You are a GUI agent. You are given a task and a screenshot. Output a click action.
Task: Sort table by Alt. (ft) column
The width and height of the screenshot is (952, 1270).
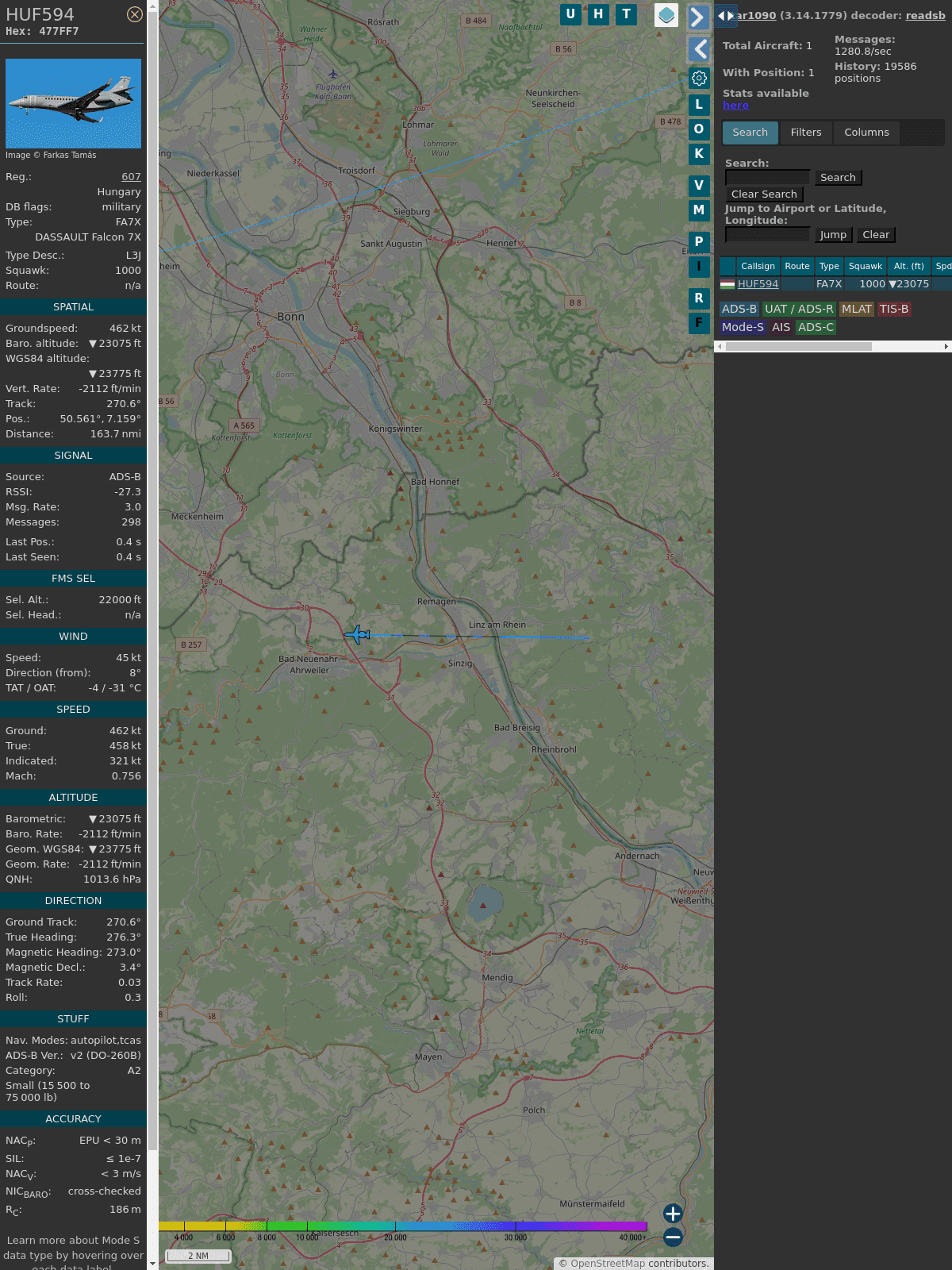[909, 266]
